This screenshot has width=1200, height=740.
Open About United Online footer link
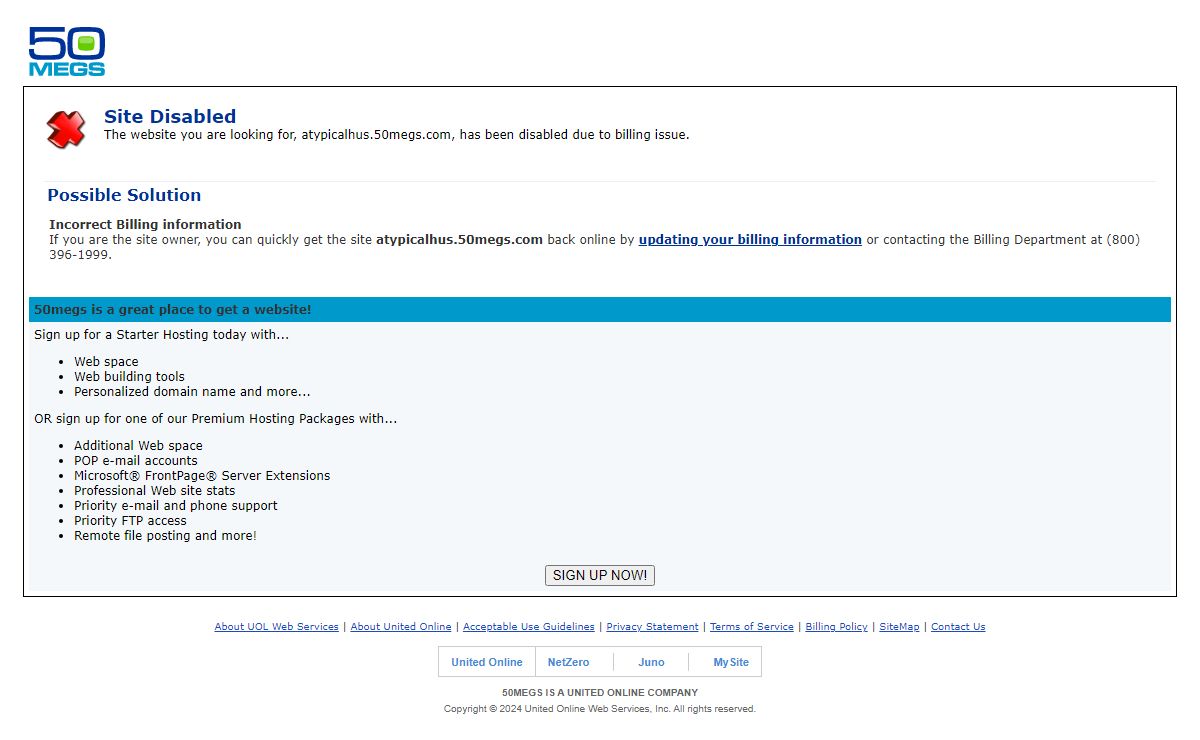401,627
